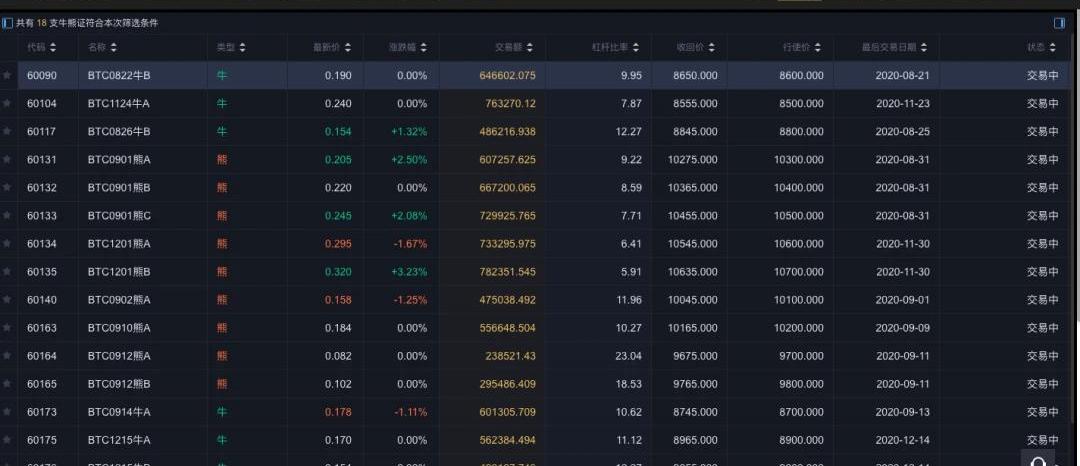Click turnover value 646602.075

[x=508, y=76]
